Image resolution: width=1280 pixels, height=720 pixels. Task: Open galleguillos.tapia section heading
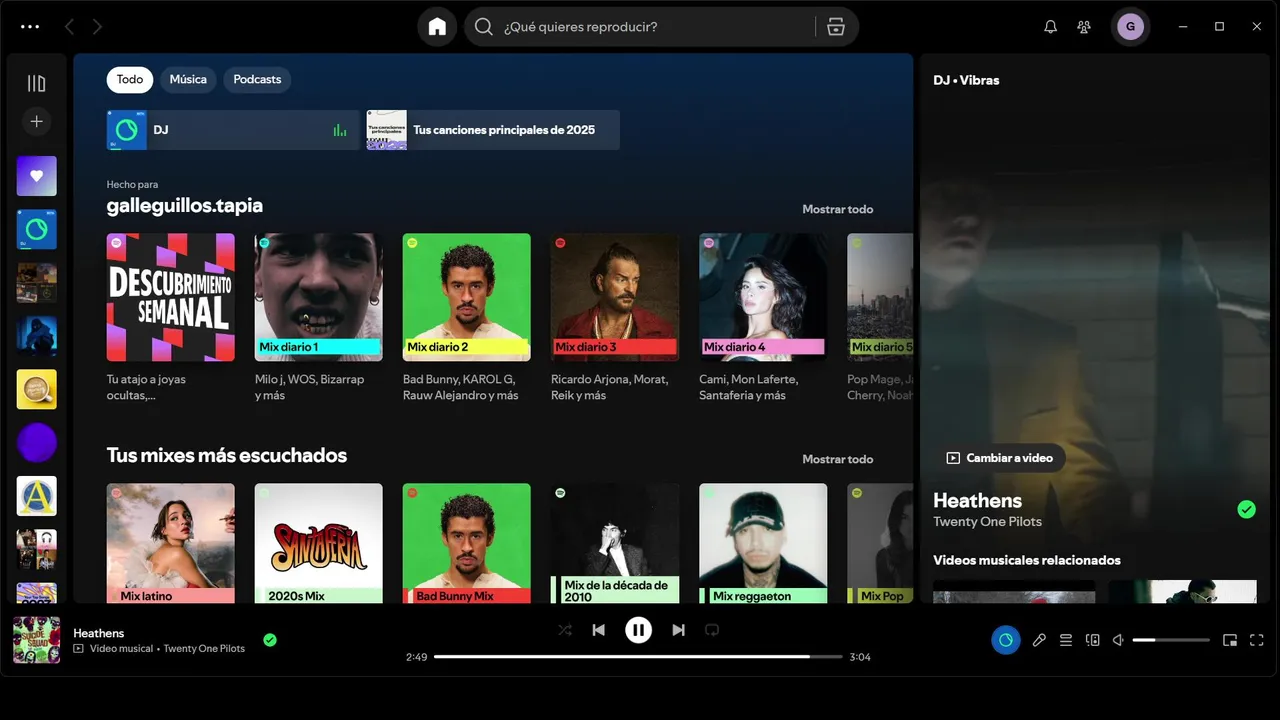click(x=185, y=206)
